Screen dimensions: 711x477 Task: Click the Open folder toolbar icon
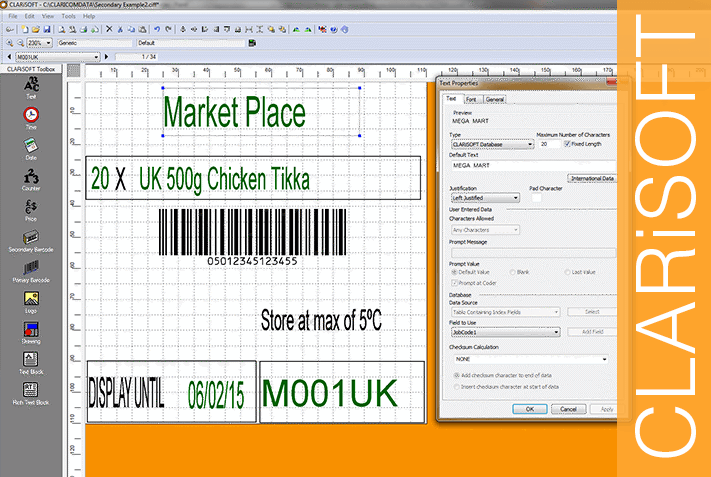coord(35,29)
